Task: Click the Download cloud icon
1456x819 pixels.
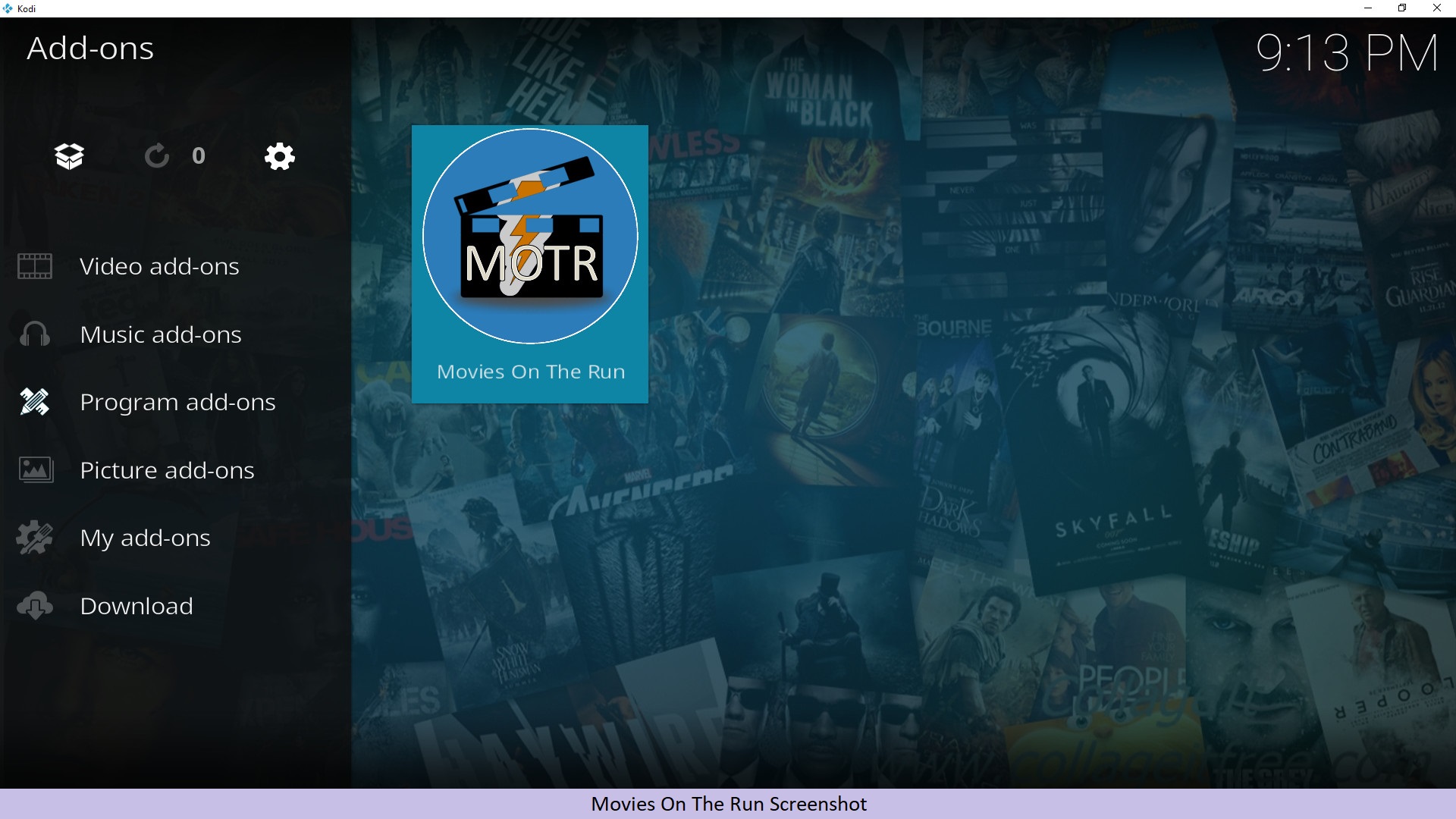Action: click(35, 606)
